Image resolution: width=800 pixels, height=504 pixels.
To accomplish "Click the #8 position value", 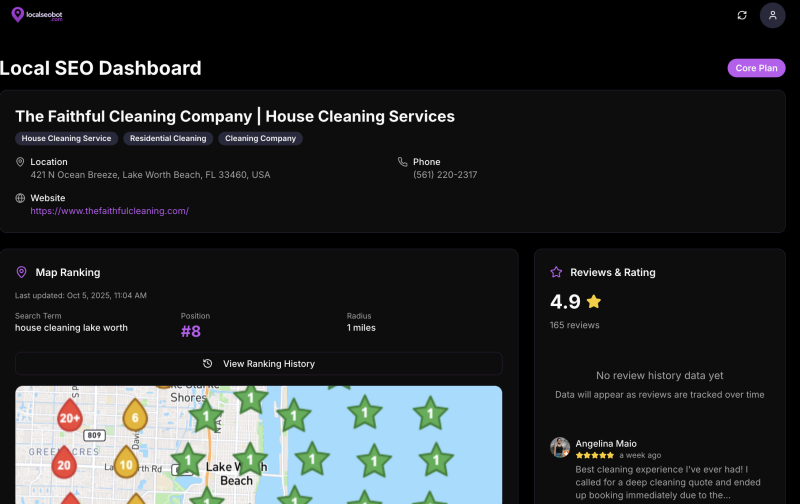I will pyautogui.click(x=191, y=331).
